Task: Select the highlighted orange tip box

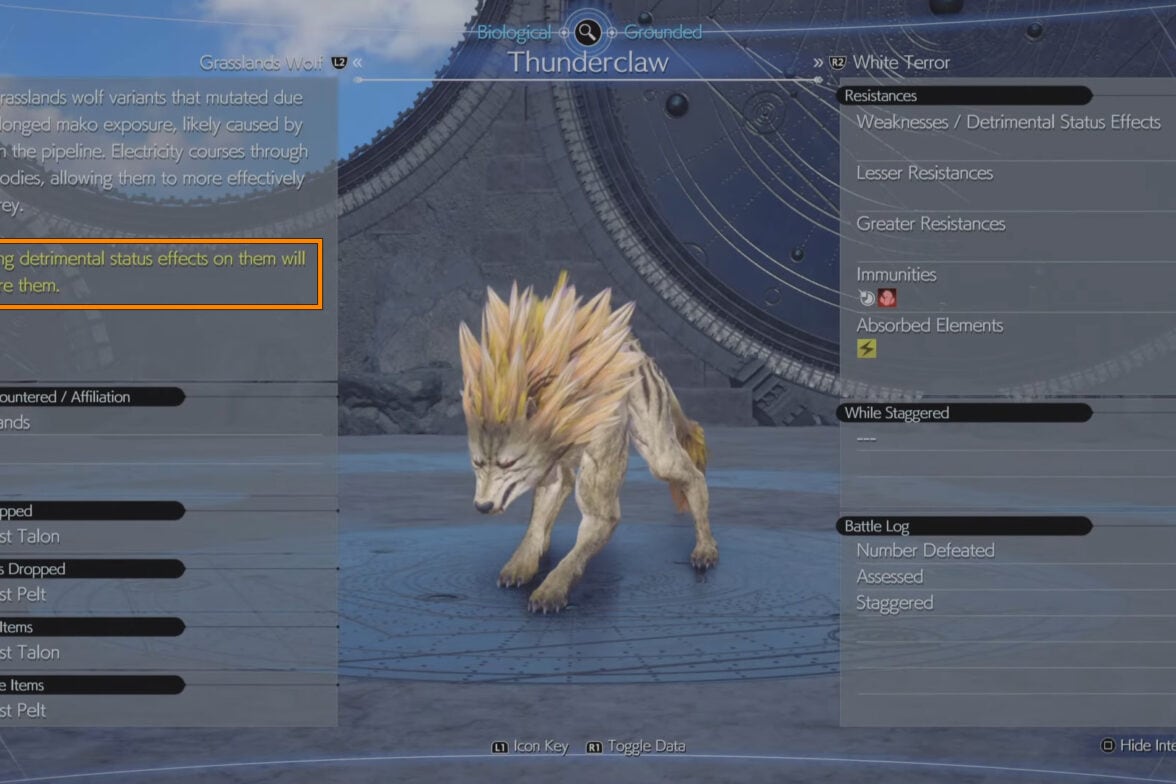Action: pyautogui.click(x=160, y=274)
